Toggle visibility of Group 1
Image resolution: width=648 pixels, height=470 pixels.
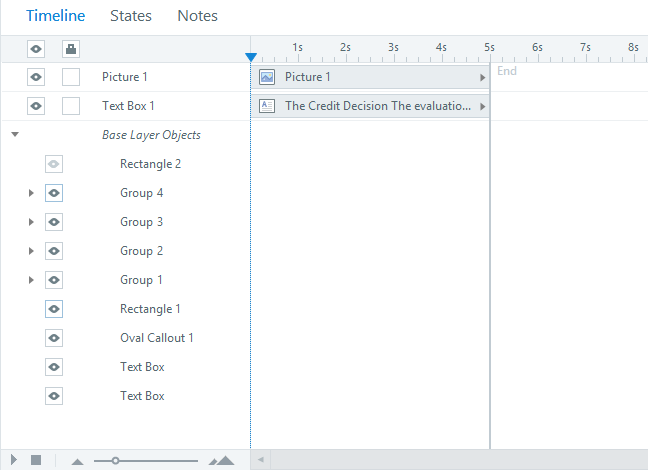click(x=54, y=280)
